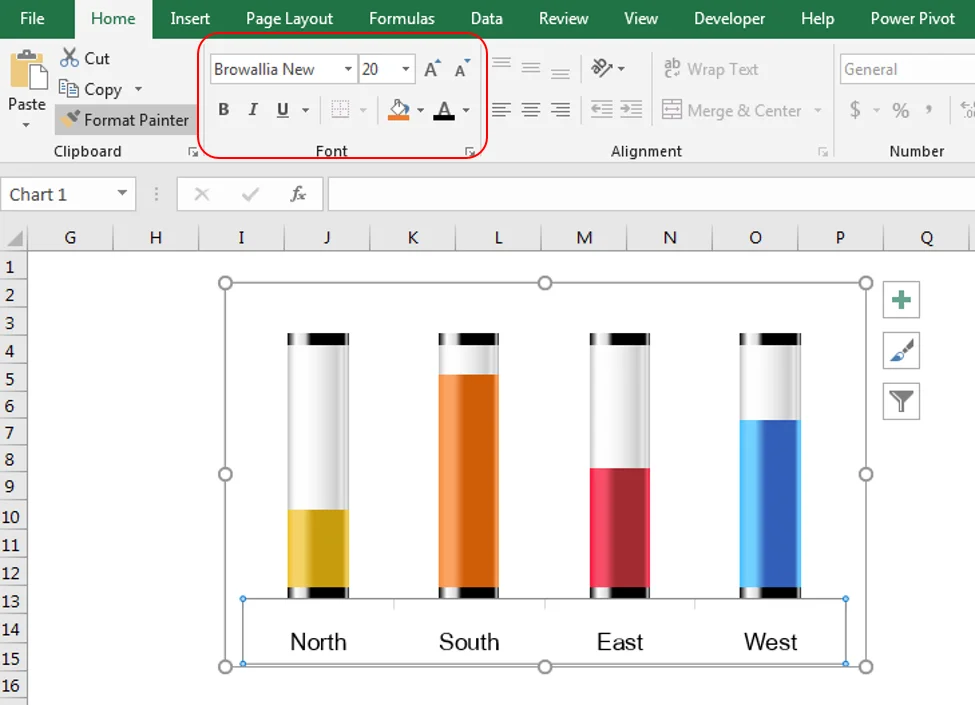Open the Font group dialog launcher
975x705 pixels.
(x=470, y=152)
